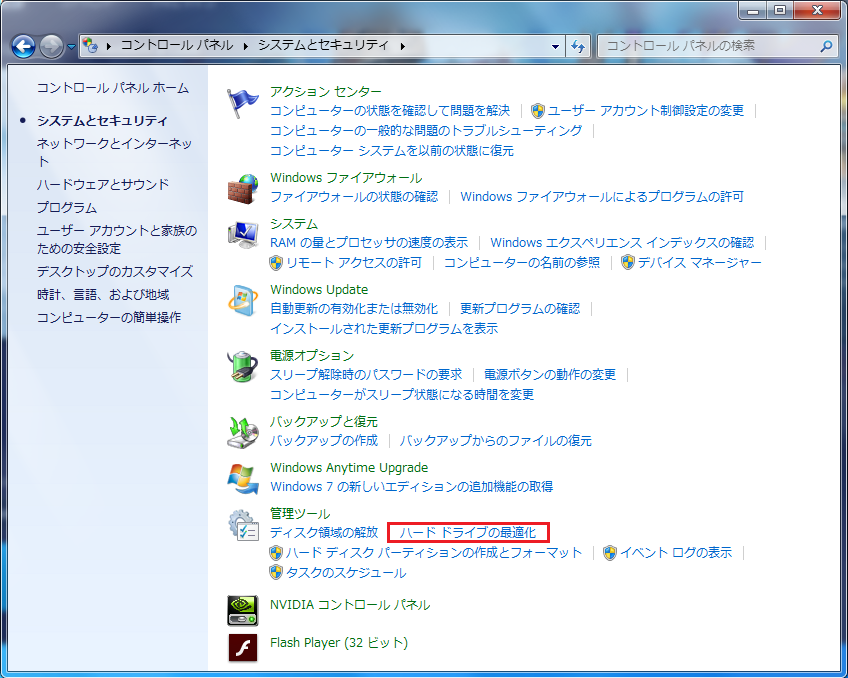Screen dimensions: 848x678
Task: Click the 電源オプション battery icon
Action: coord(242,366)
